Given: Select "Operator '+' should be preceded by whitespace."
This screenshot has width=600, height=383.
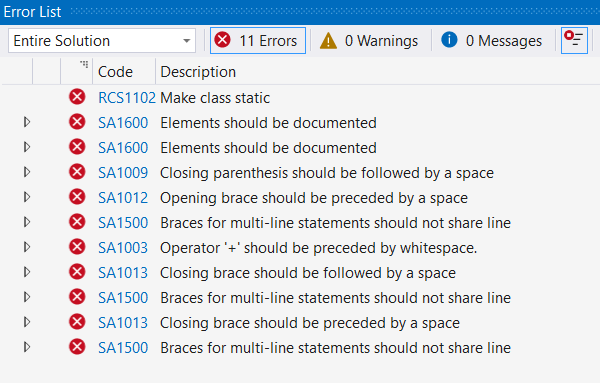Looking at the screenshot, I should click(319, 248).
